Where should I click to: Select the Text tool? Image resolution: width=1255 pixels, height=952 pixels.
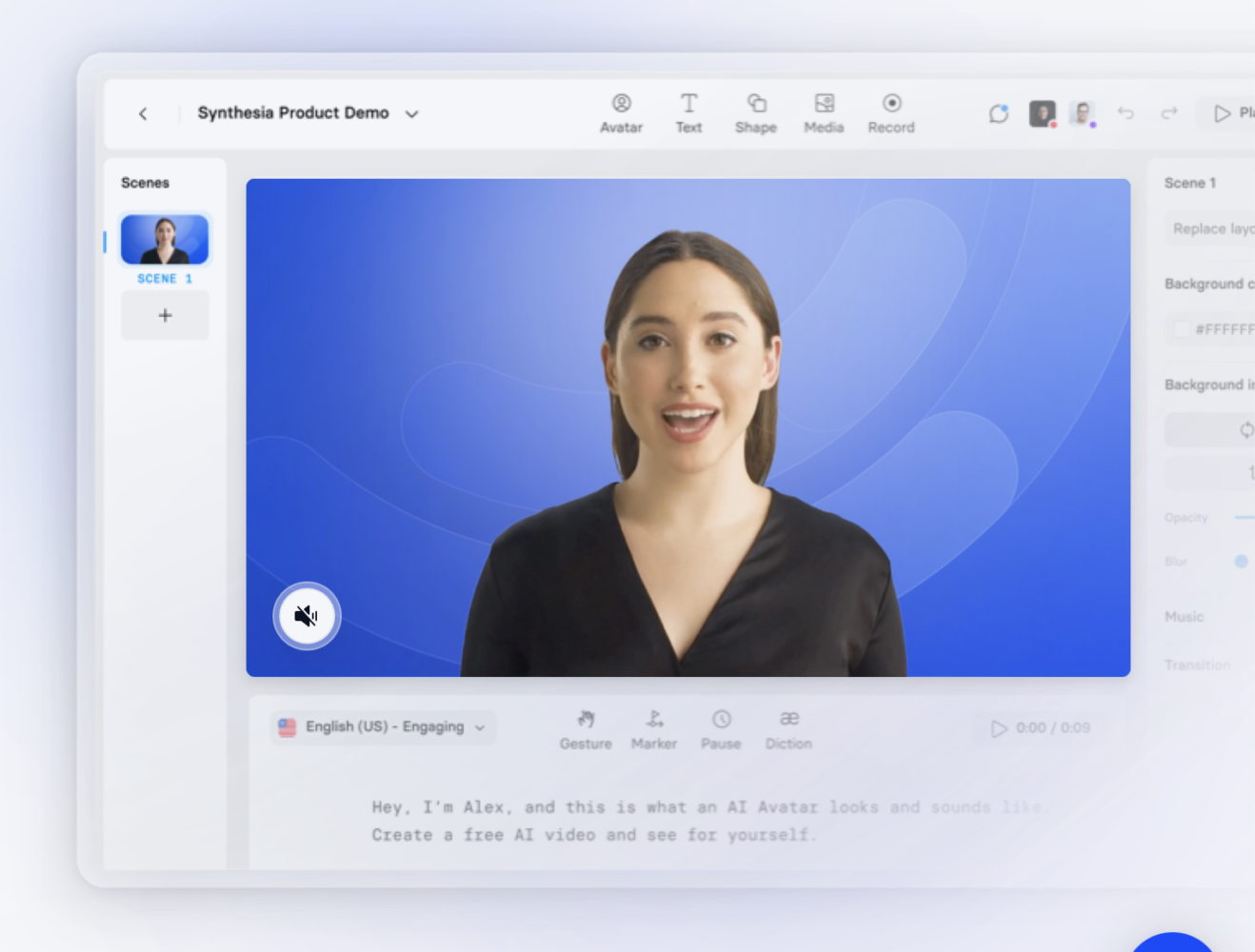pyautogui.click(x=688, y=113)
